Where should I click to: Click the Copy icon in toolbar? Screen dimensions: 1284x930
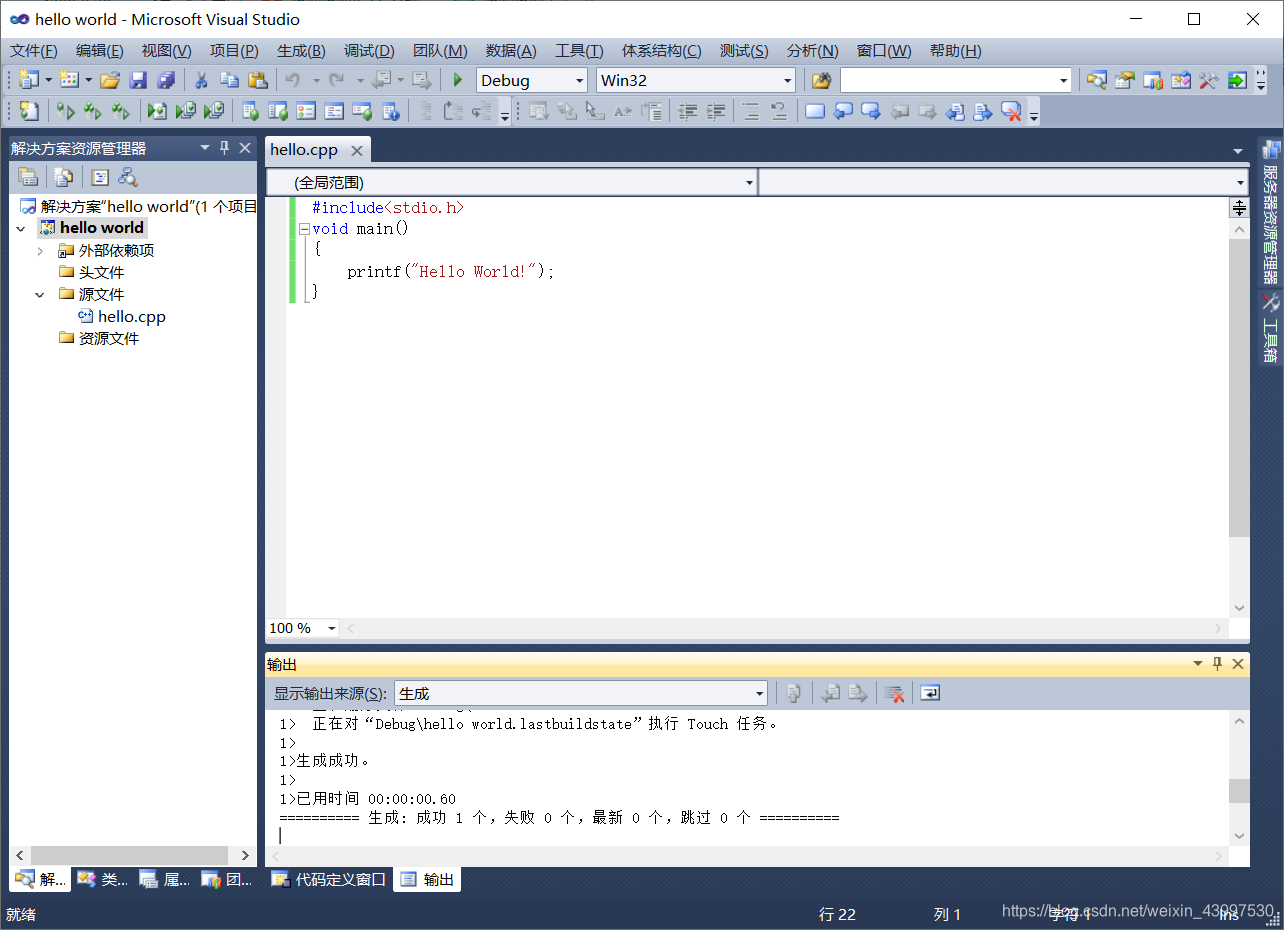tap(229, 81)
